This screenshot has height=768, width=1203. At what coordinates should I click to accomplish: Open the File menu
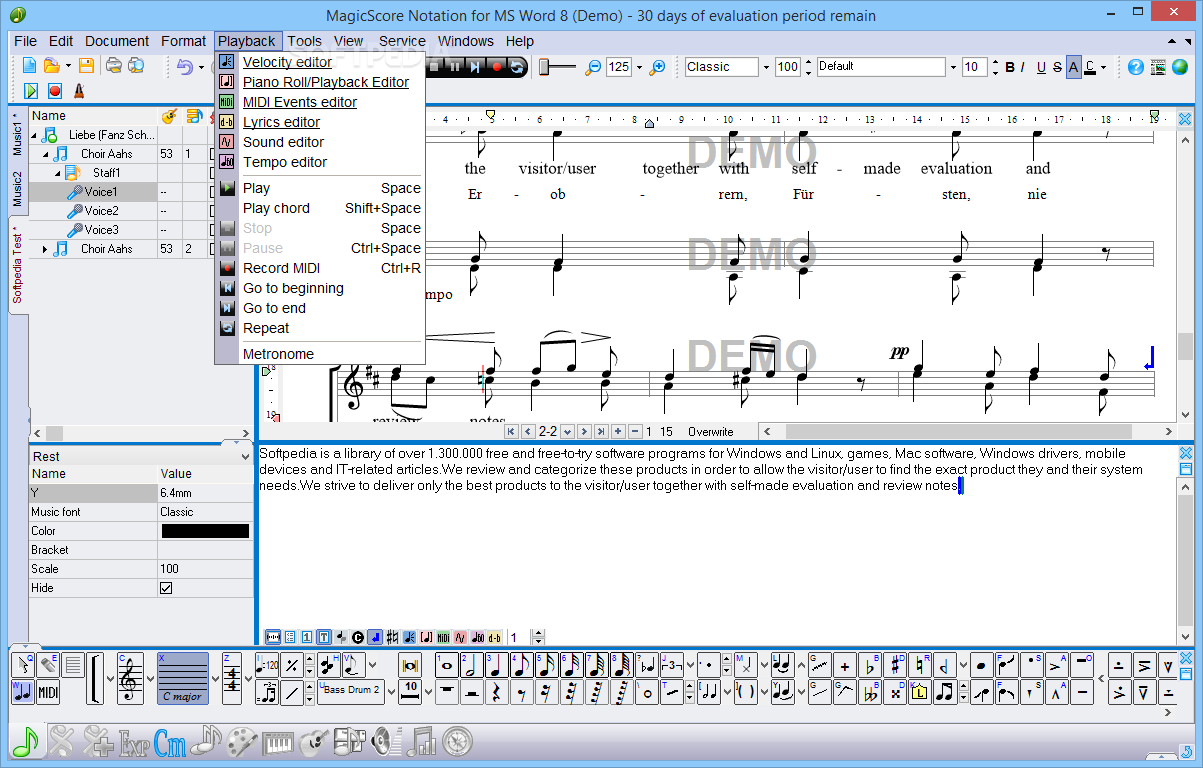pyautogui.click(x=26, y=41)
